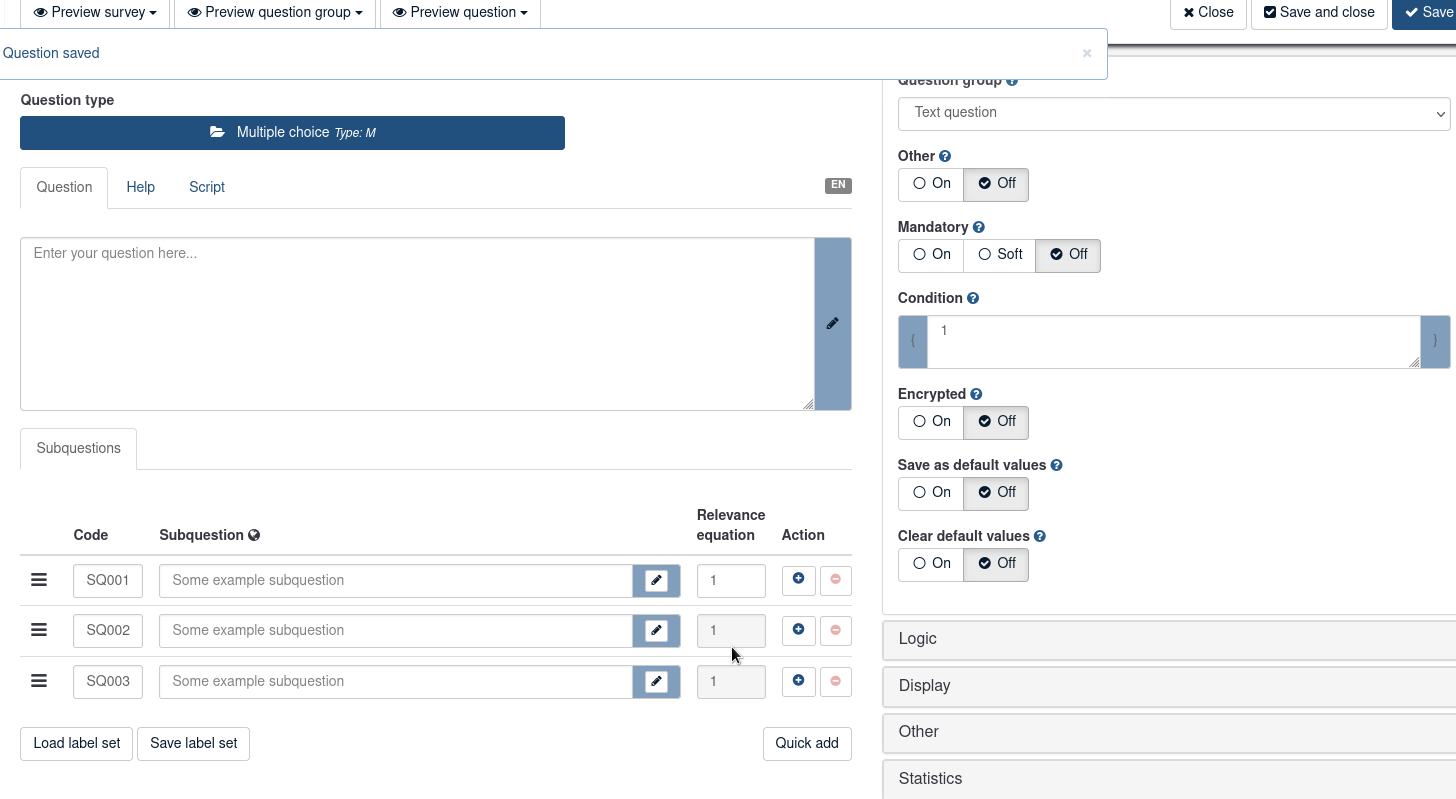Screen dimensions: 1456x799
Task: Open editor pencil for SQ001 subquestion
Action: pos(656,581)
